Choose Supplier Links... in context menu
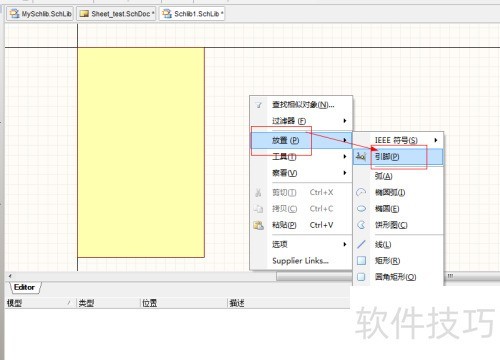This screenshot has height=360, width=500. 301,261
